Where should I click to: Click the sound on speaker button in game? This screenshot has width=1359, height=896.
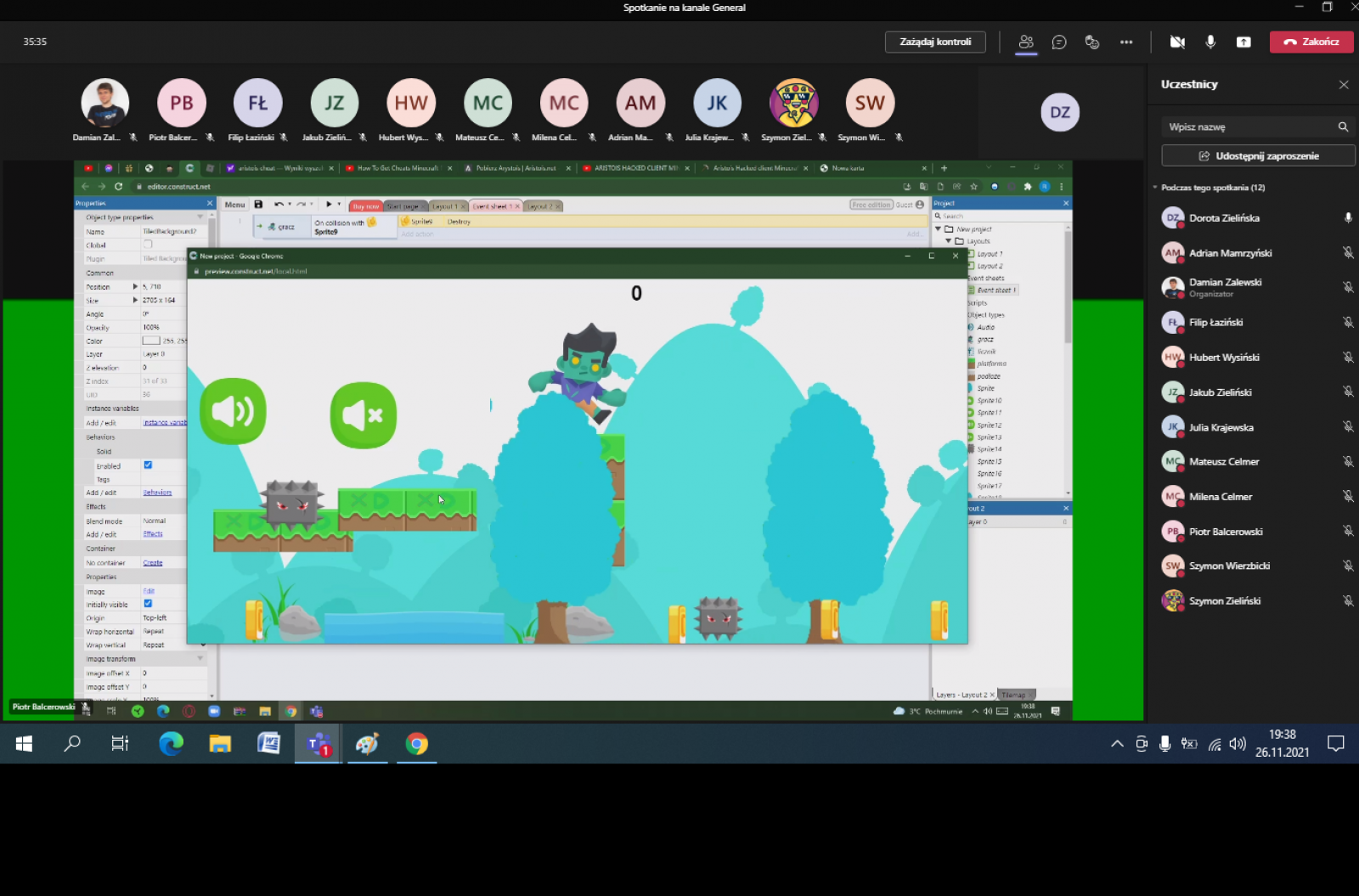233,412
